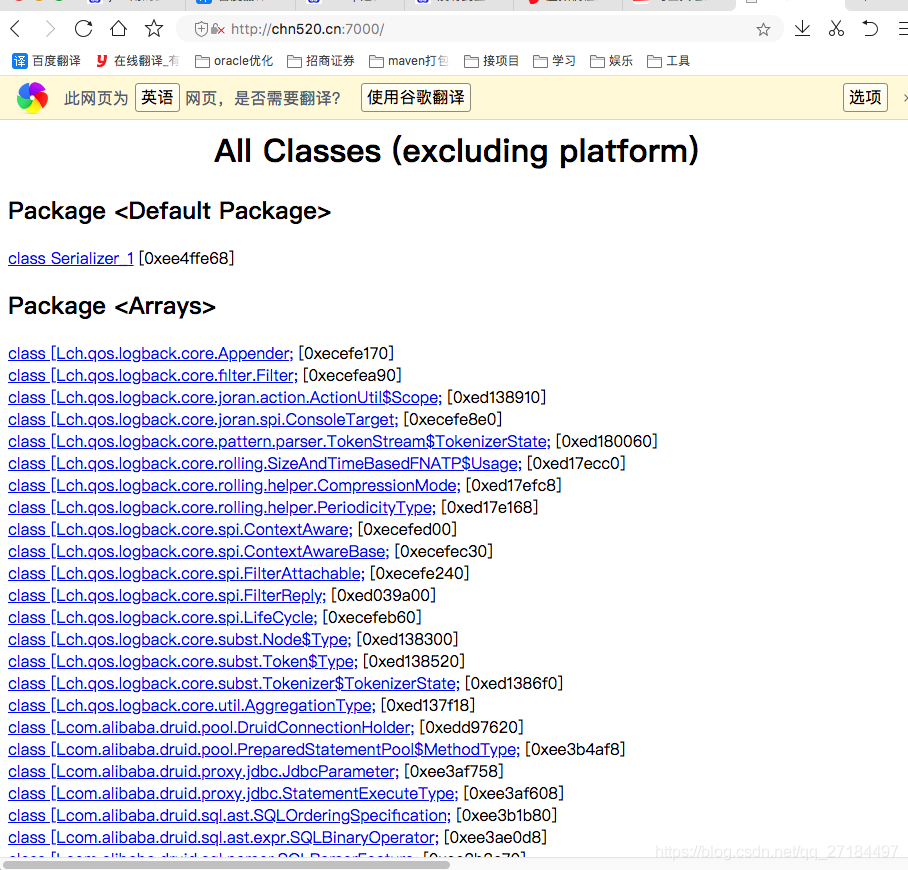908x870 pixels.
Task: Open the rolling.helper.CompressionMode class link
Action: tap(234, 485)
